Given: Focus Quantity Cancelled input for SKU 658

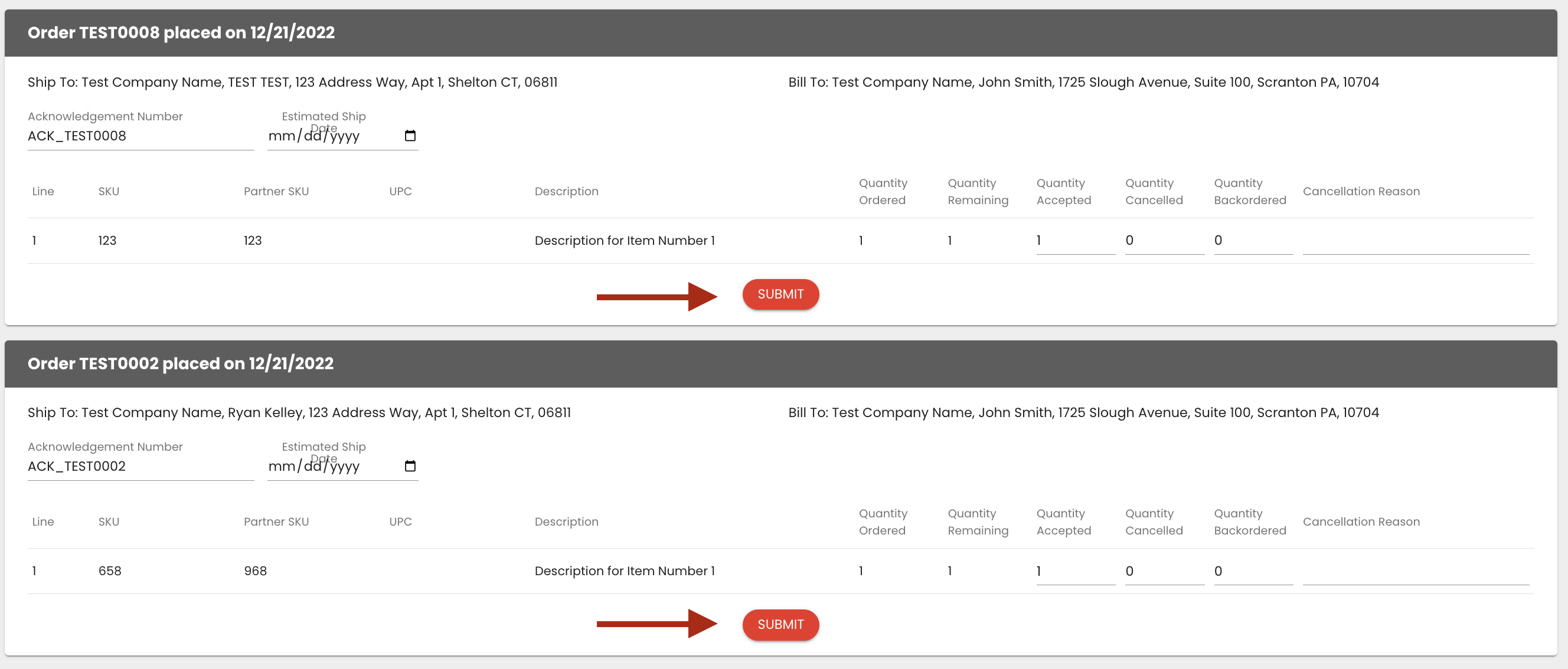Looking at the screenshot, I should click(1164, 572).
